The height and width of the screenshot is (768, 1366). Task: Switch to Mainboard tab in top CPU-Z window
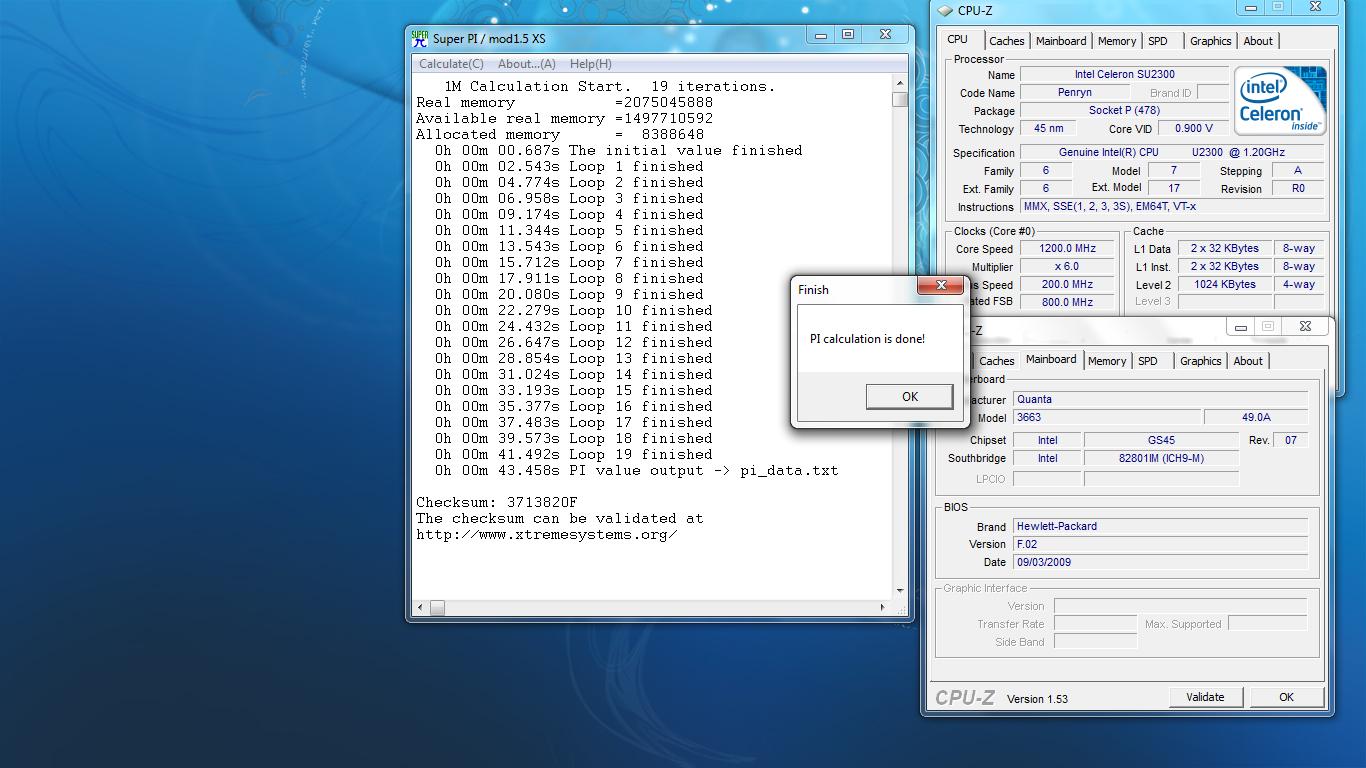pyautogui.click(x=1061, y=41)
